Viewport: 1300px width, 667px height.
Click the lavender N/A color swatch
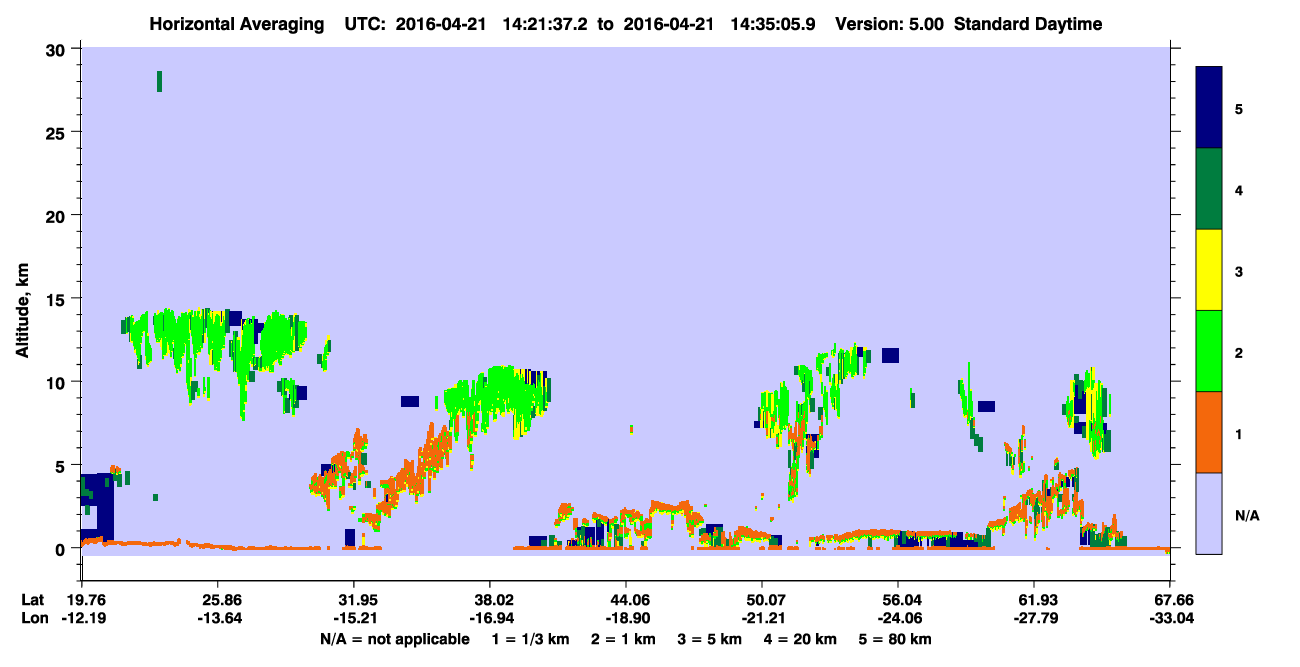(x=1209, y=513)
